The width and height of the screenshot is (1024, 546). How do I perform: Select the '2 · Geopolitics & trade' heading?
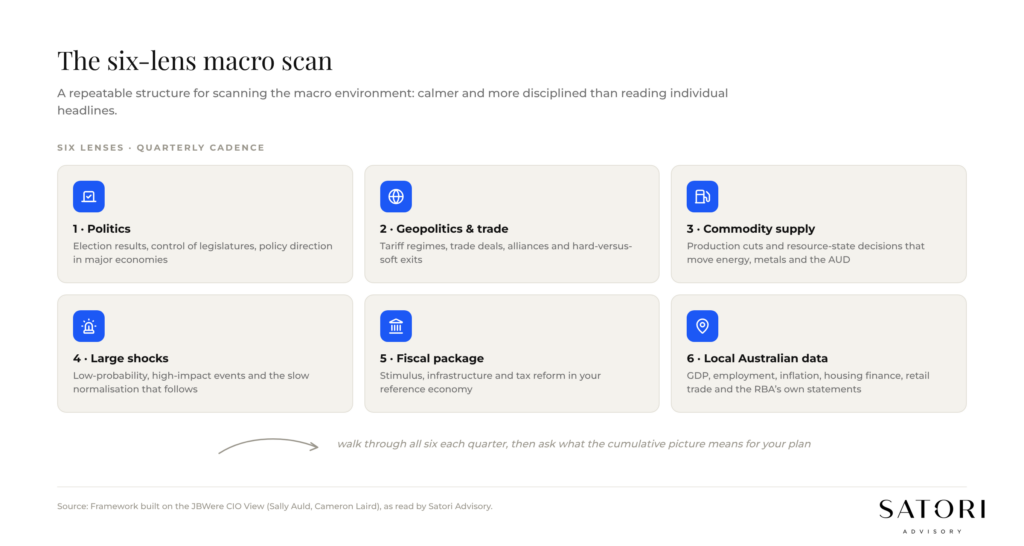click(444, 229)
